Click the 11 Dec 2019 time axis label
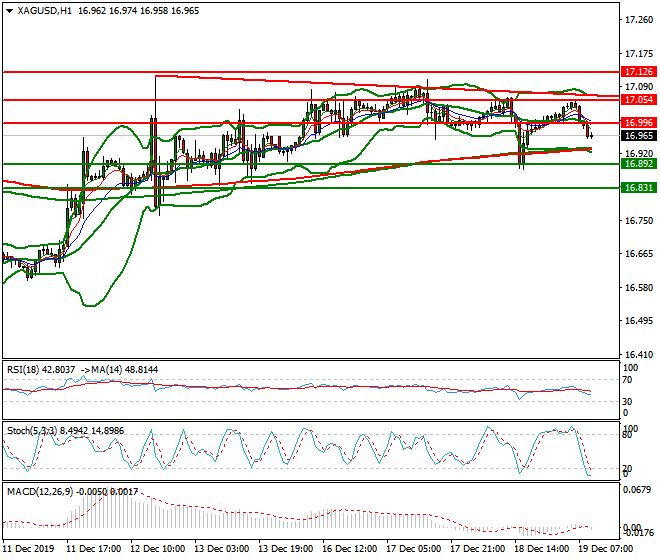This screenshot has width=660, height=560. tap(29, 549)
